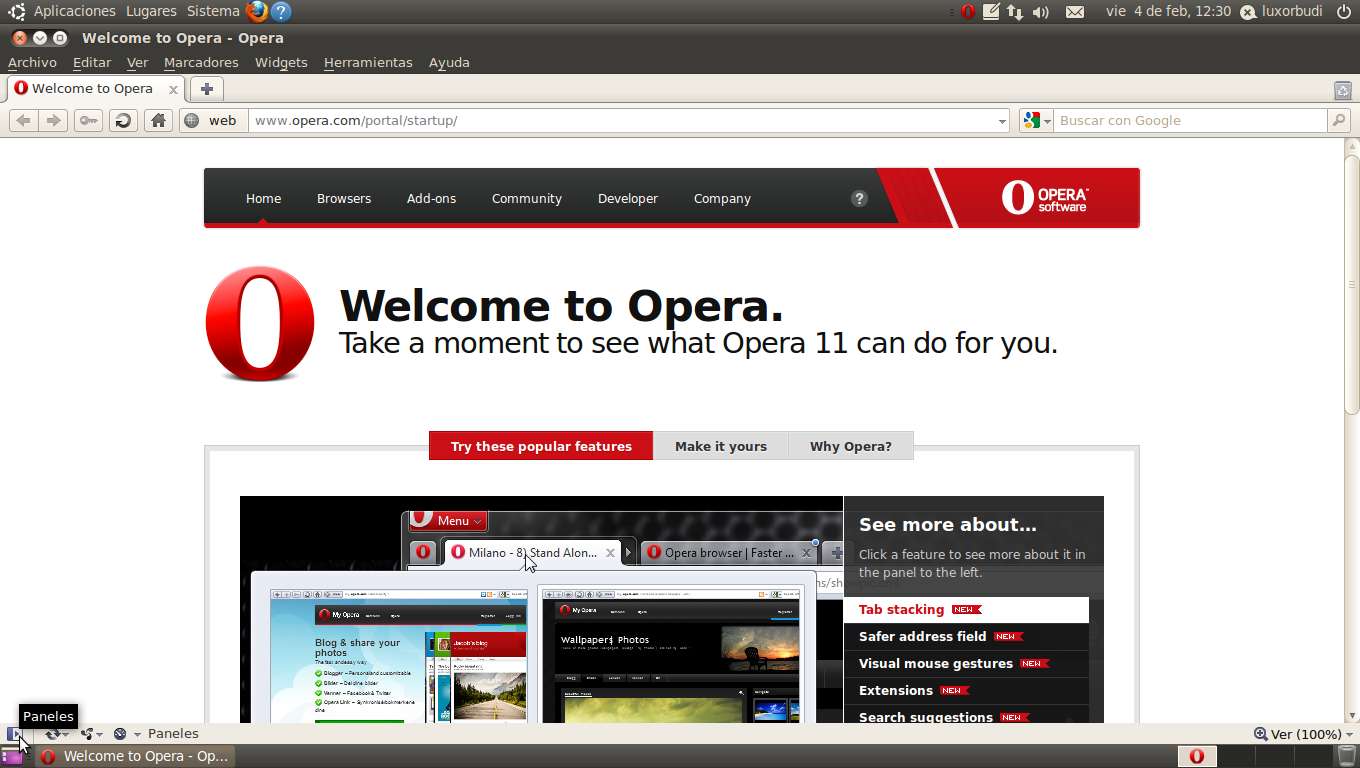The image size is (1360, 768).
Task: Open the Google search engine dropdown
Action: click(x=1036, y=120)
